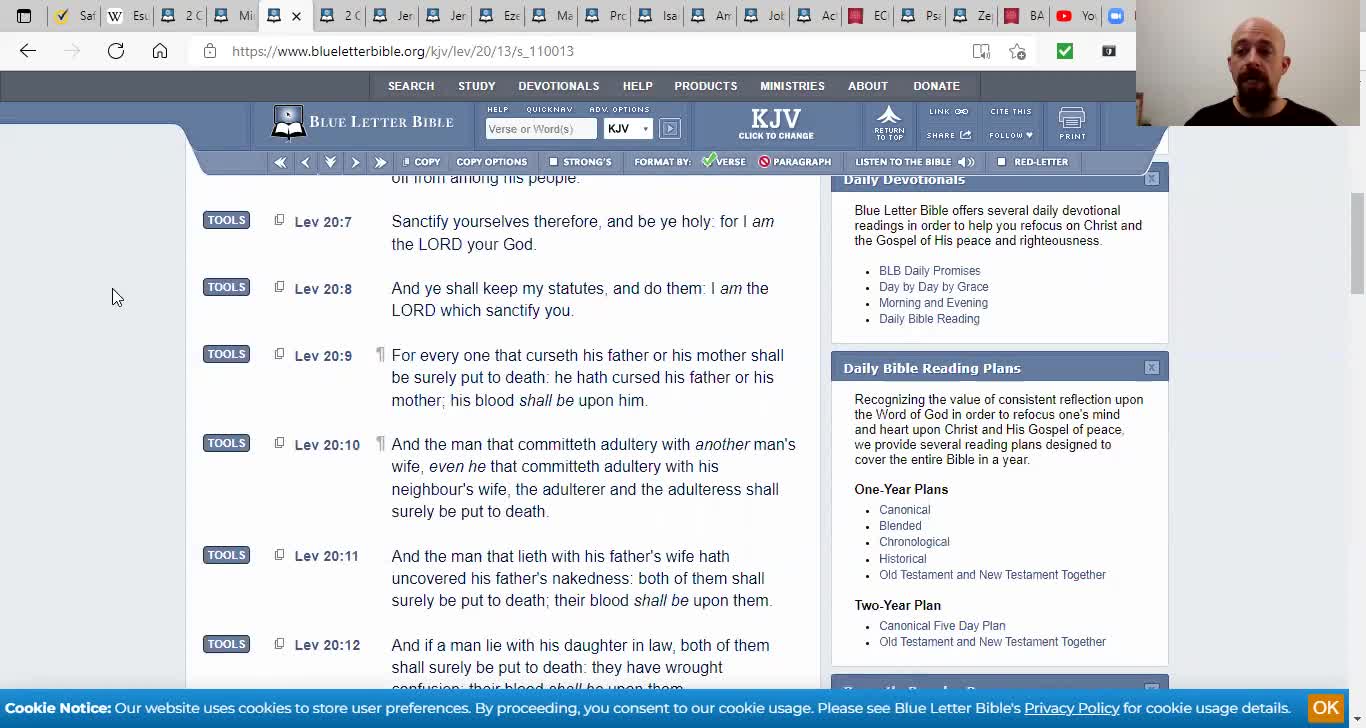Click the Lev 20:10 verse reference
This screenshot has width=1366, height=728.
327,445
